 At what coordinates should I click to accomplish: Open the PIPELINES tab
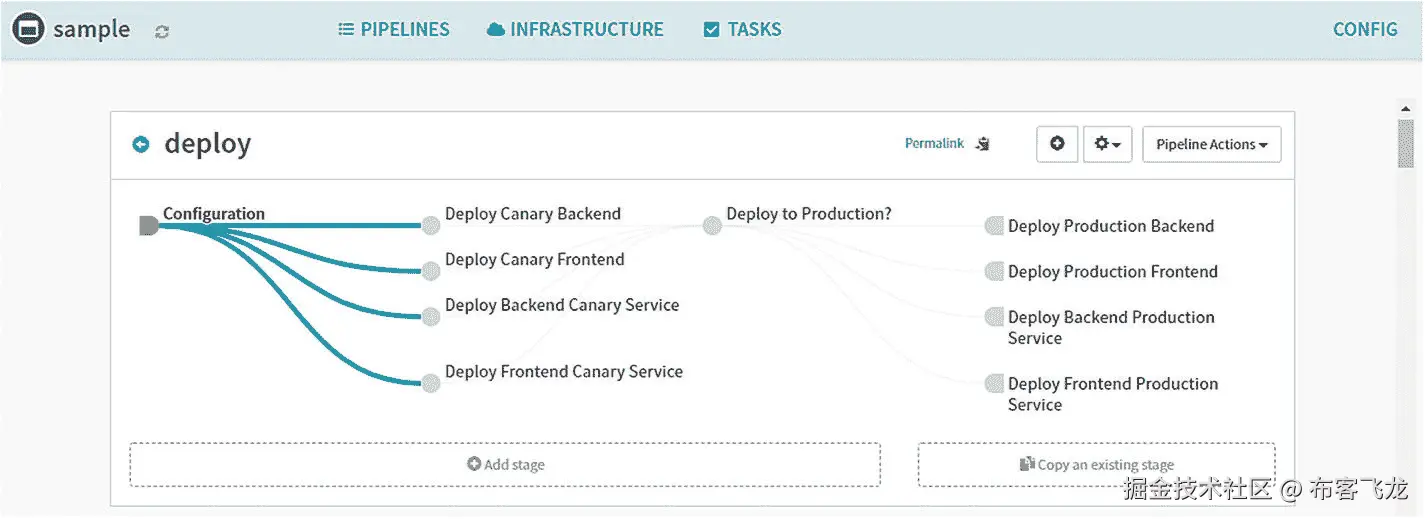coord(394,29)
